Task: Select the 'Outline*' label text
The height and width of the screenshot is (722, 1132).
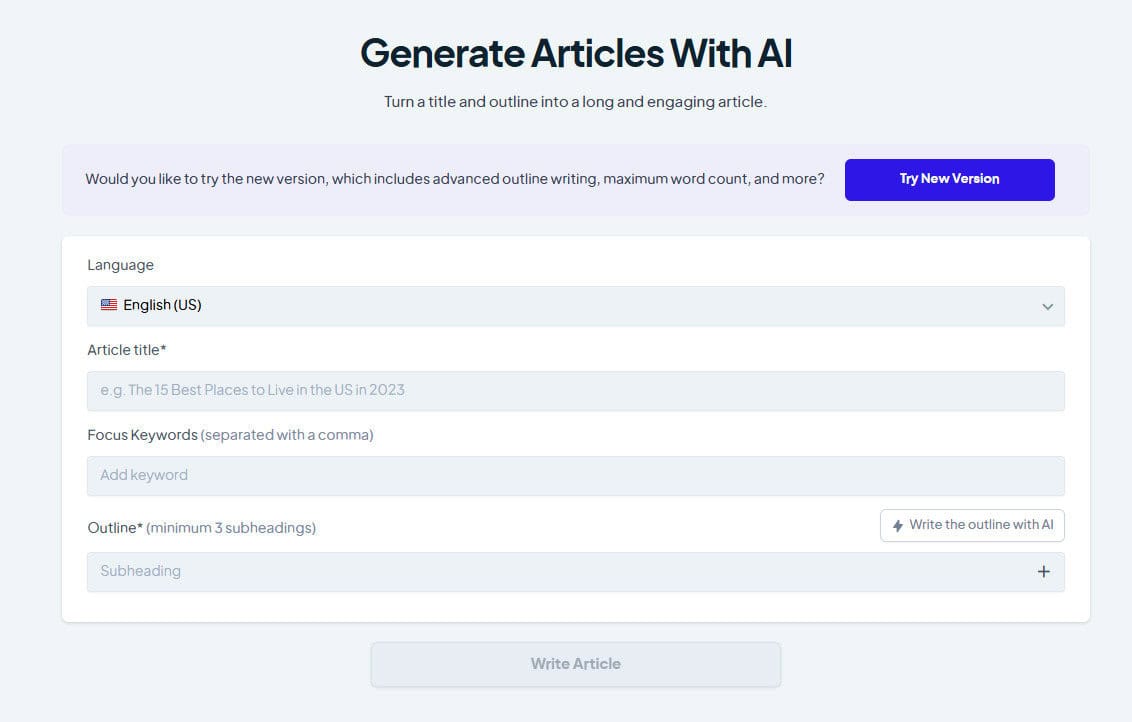Action: pos(114,527)
